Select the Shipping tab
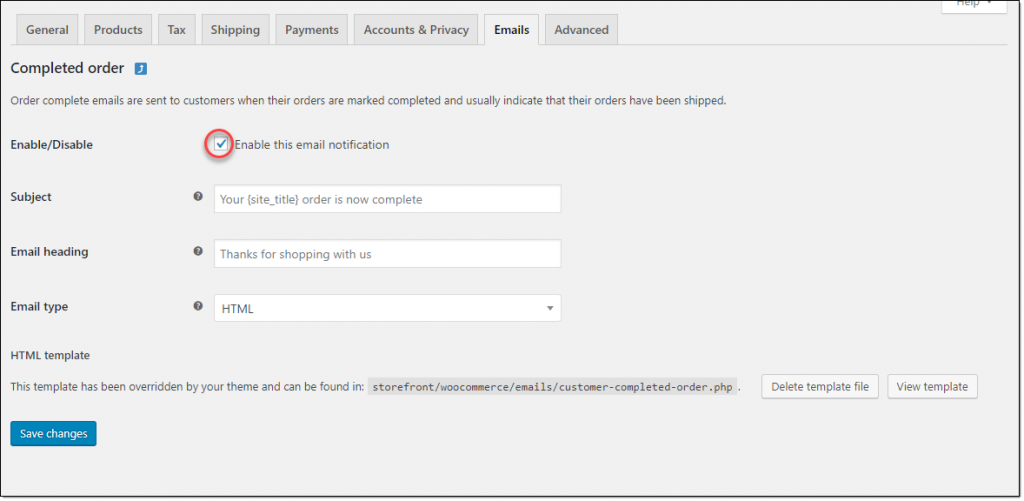Image resolution: width=1024 pixels, height=501 pixels. [235, 30]
